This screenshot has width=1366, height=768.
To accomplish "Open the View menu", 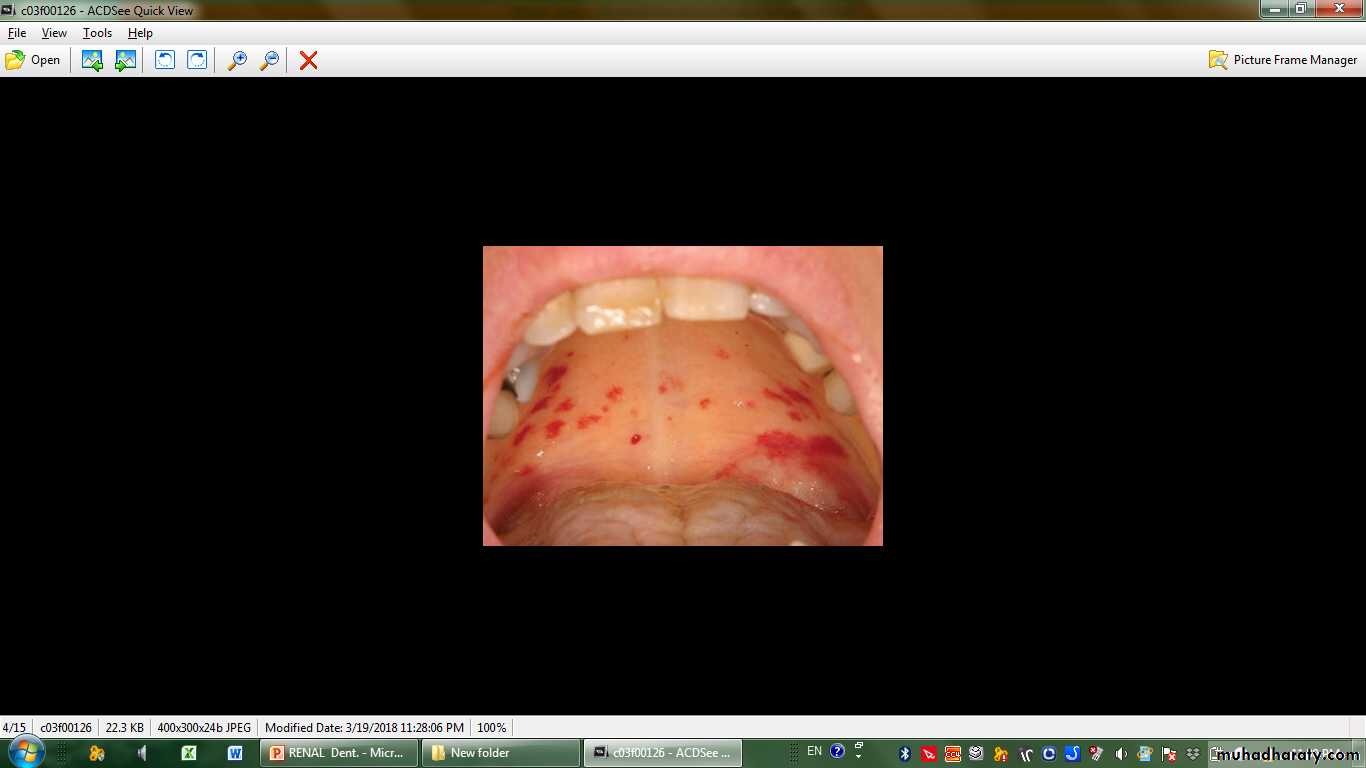I will [x=54, y=33].
